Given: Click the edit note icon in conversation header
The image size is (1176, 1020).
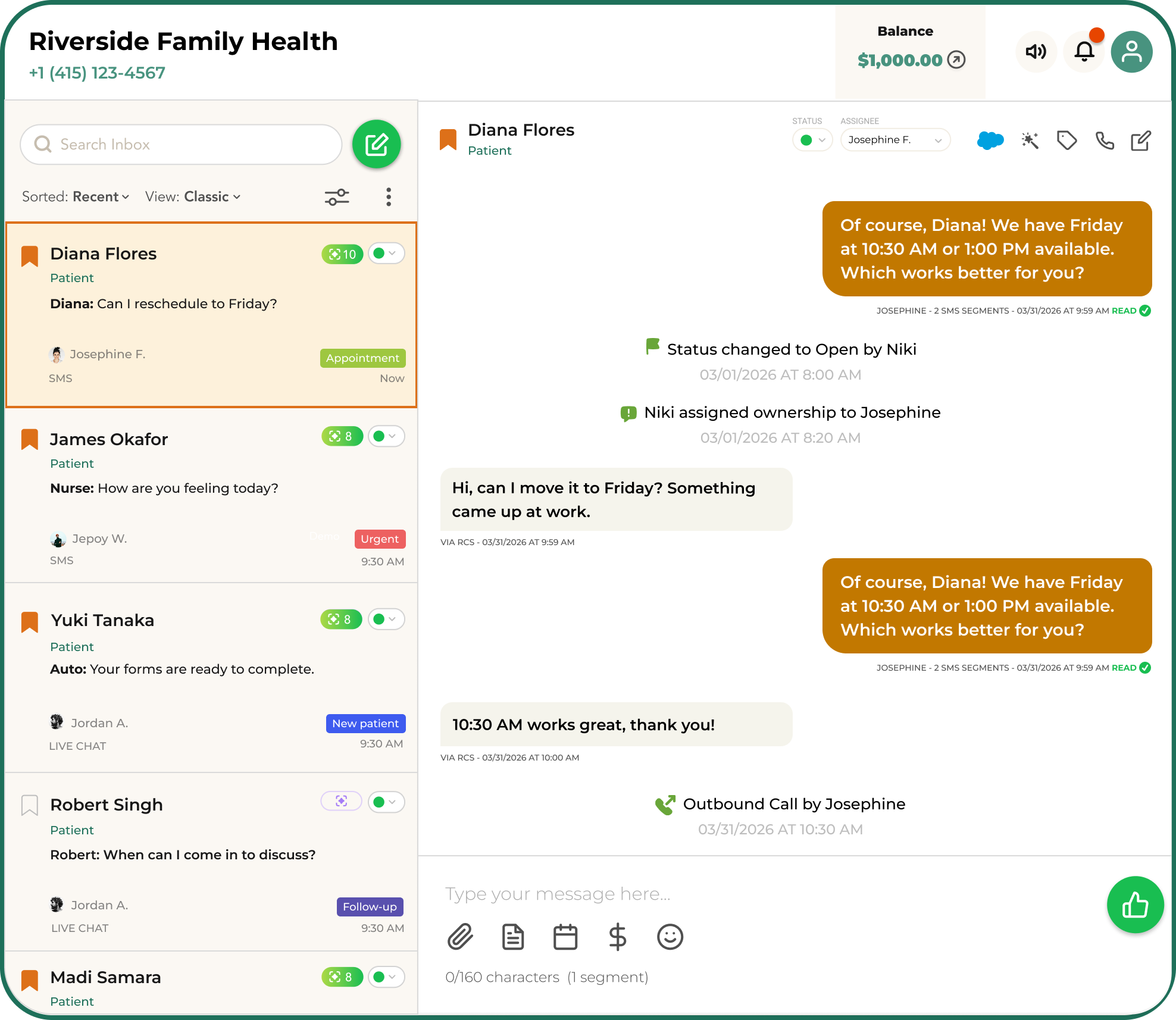Looking at the screenshot, I should [1141, 140].
